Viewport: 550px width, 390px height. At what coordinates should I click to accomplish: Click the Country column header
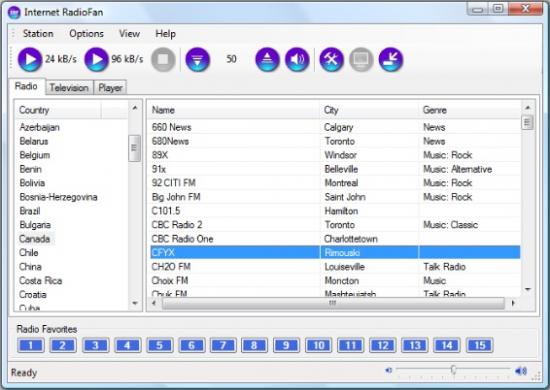coord(58,110)
